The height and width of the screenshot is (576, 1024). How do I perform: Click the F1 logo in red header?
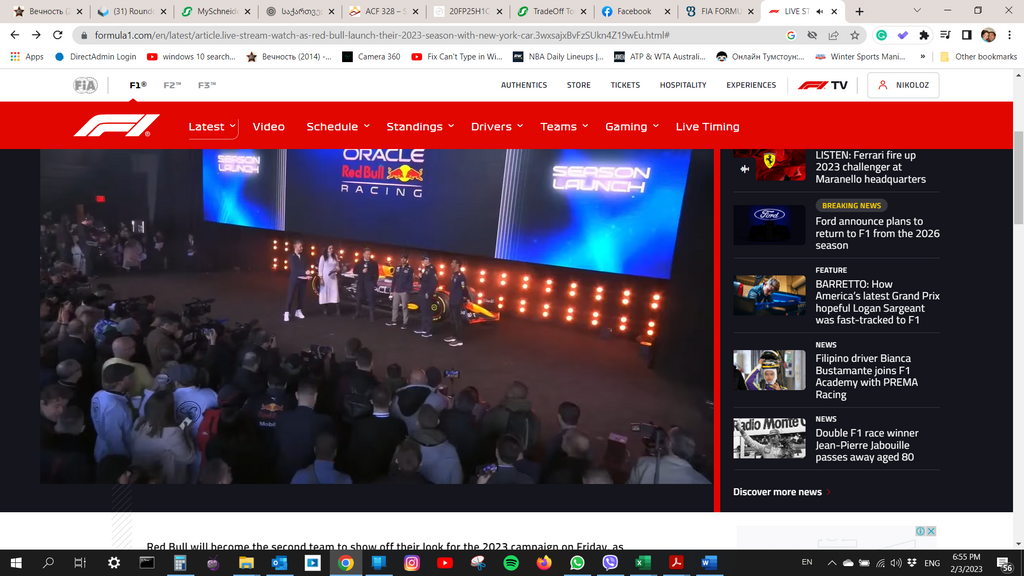(x=117, y=125)
